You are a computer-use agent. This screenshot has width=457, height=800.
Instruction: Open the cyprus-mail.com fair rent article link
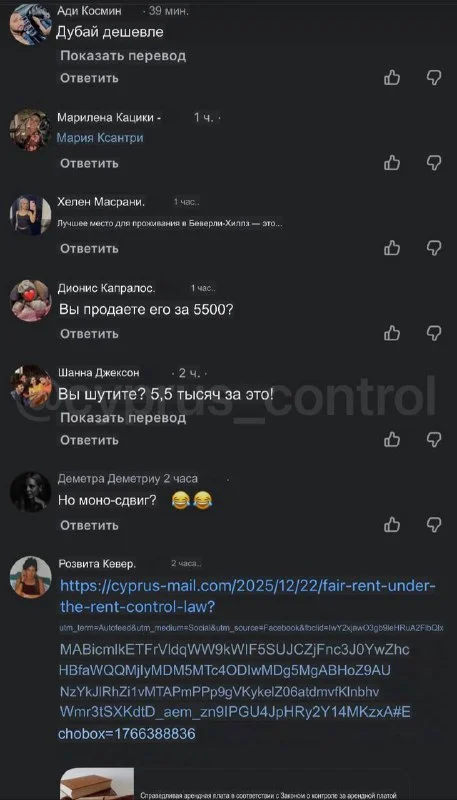(x=248, y=596)
